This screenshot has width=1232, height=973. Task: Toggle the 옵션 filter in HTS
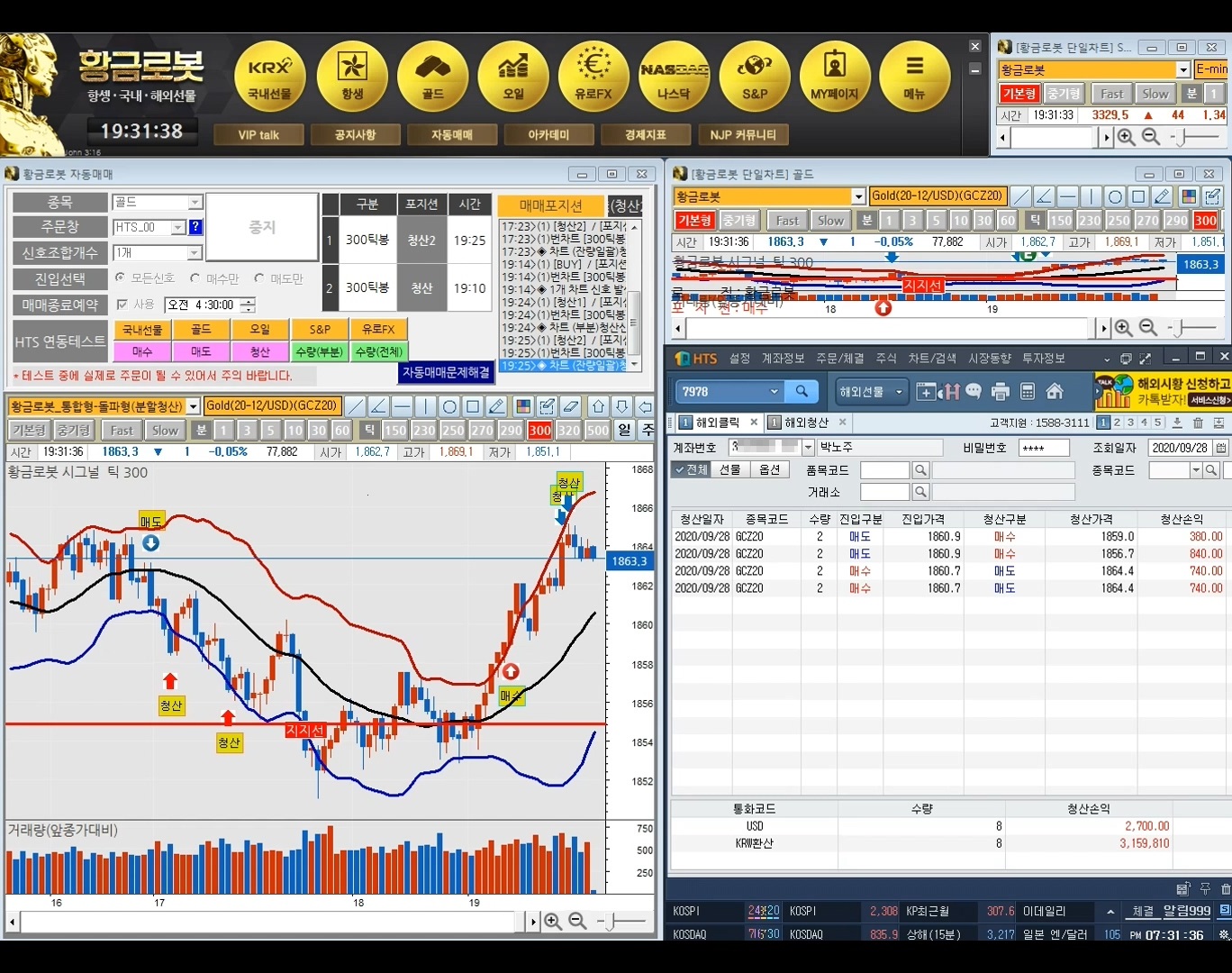tap(769, 469)
